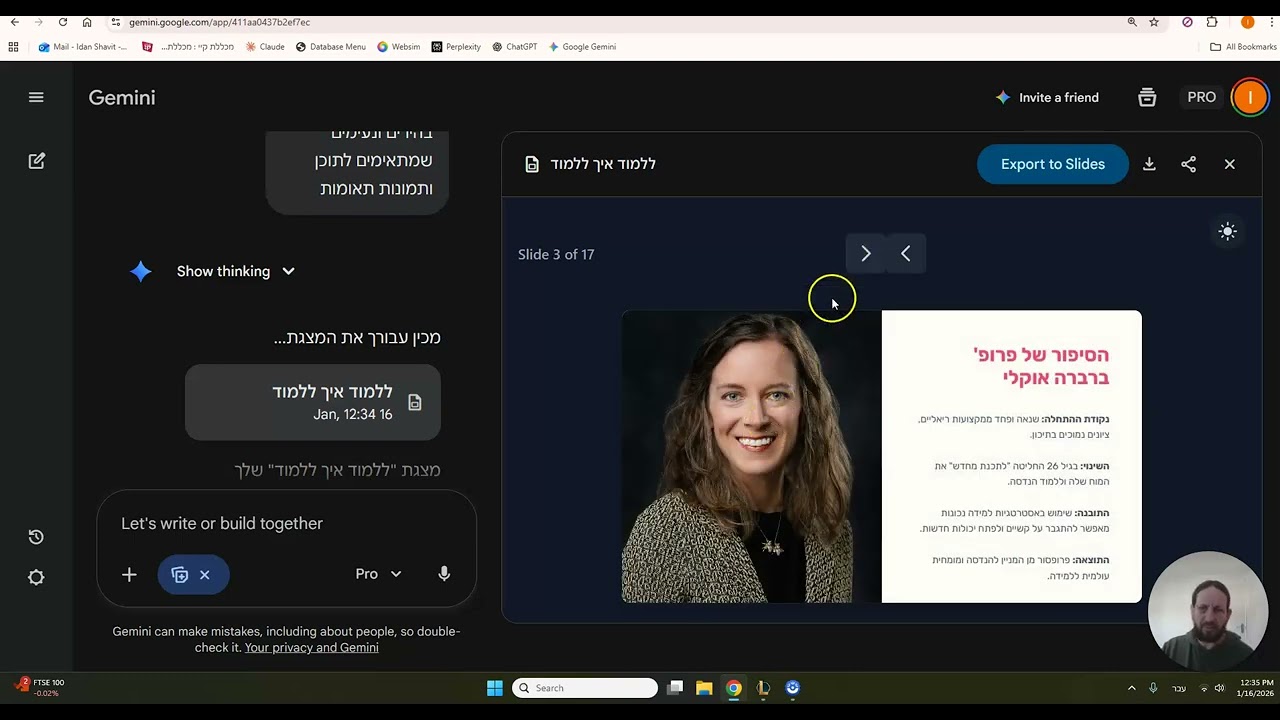Click the Gemini sparkle icon beside Show thinking
The image size is (1280, 720).
[x=141, y=271]
